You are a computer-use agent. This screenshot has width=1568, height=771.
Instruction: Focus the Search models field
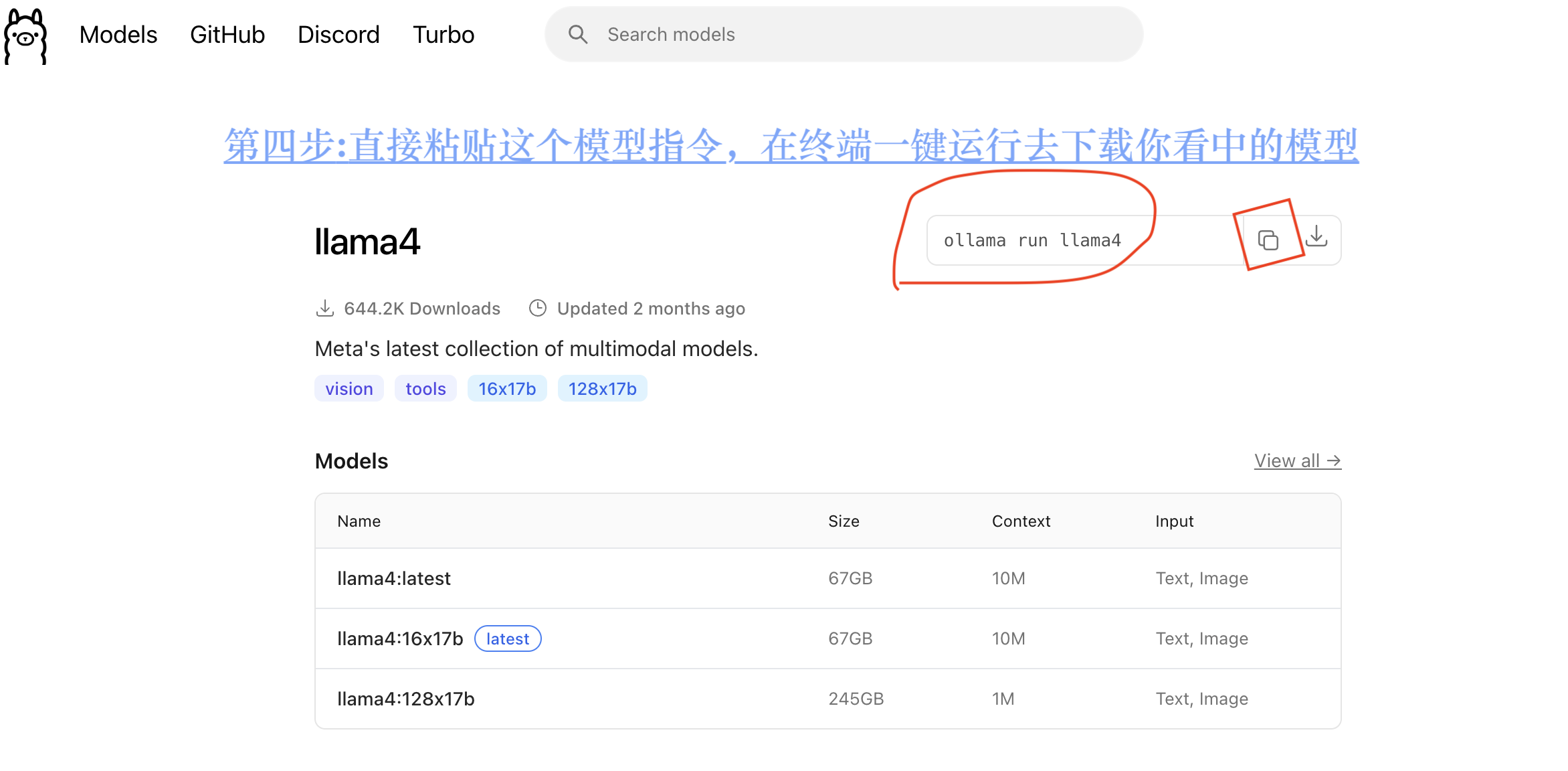[844, 34]
